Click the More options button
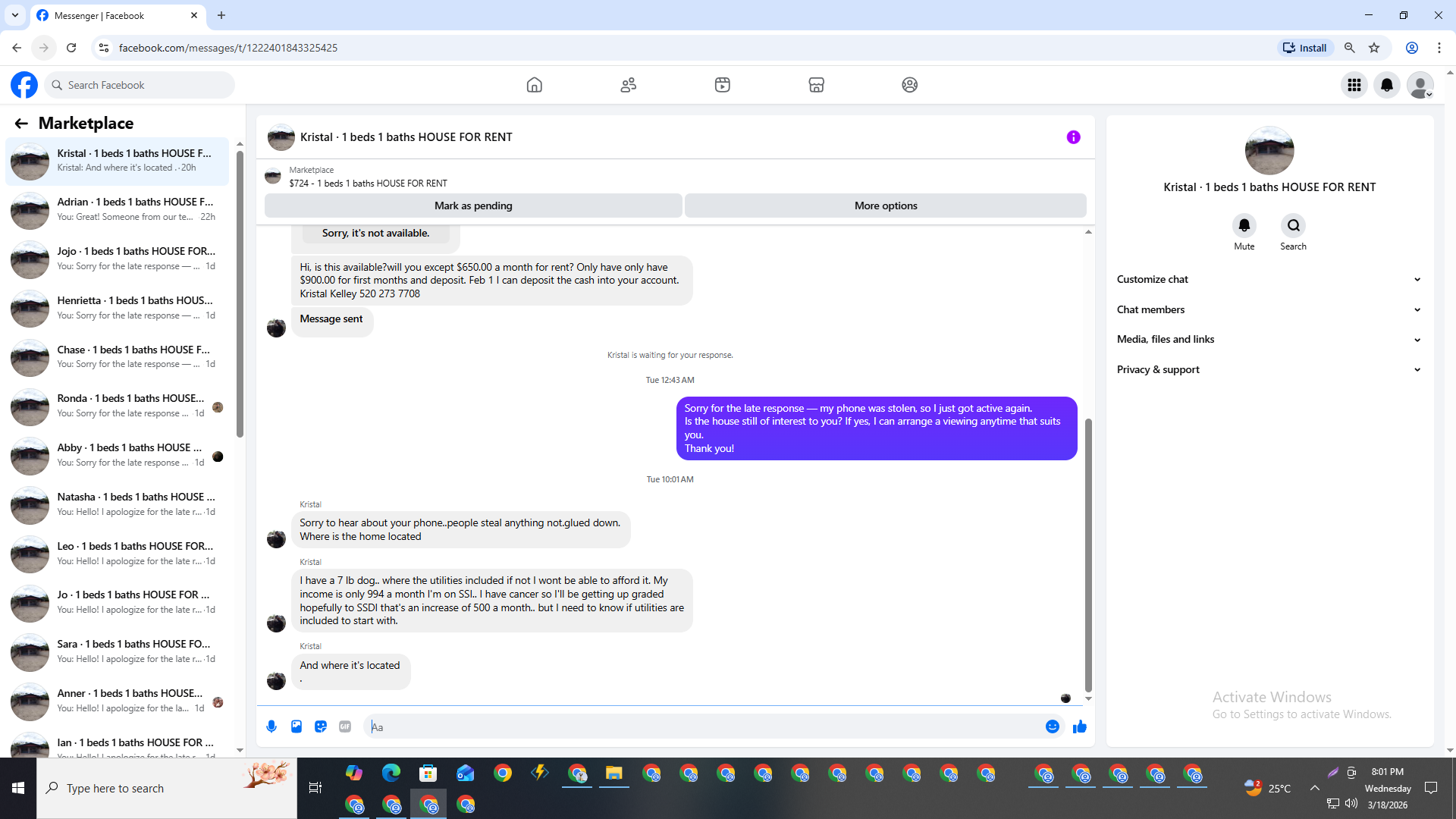1456x819 pixels. [885, 206]
